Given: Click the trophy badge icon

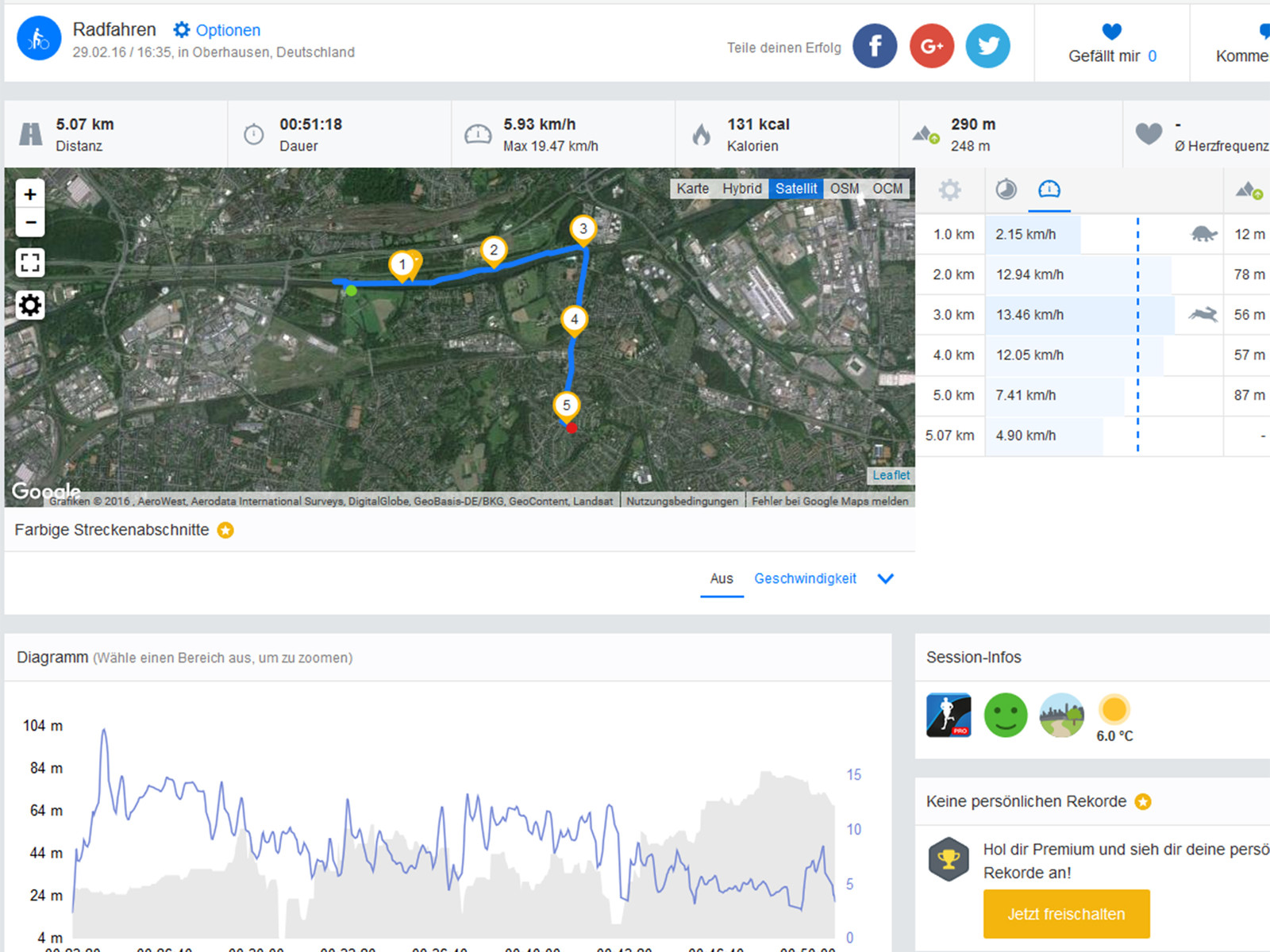Looking at the screenshot, I should coord(949,859).
